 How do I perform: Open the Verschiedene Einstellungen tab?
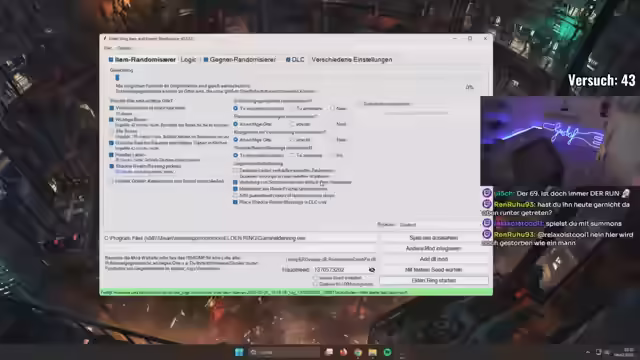pos(352,60)
